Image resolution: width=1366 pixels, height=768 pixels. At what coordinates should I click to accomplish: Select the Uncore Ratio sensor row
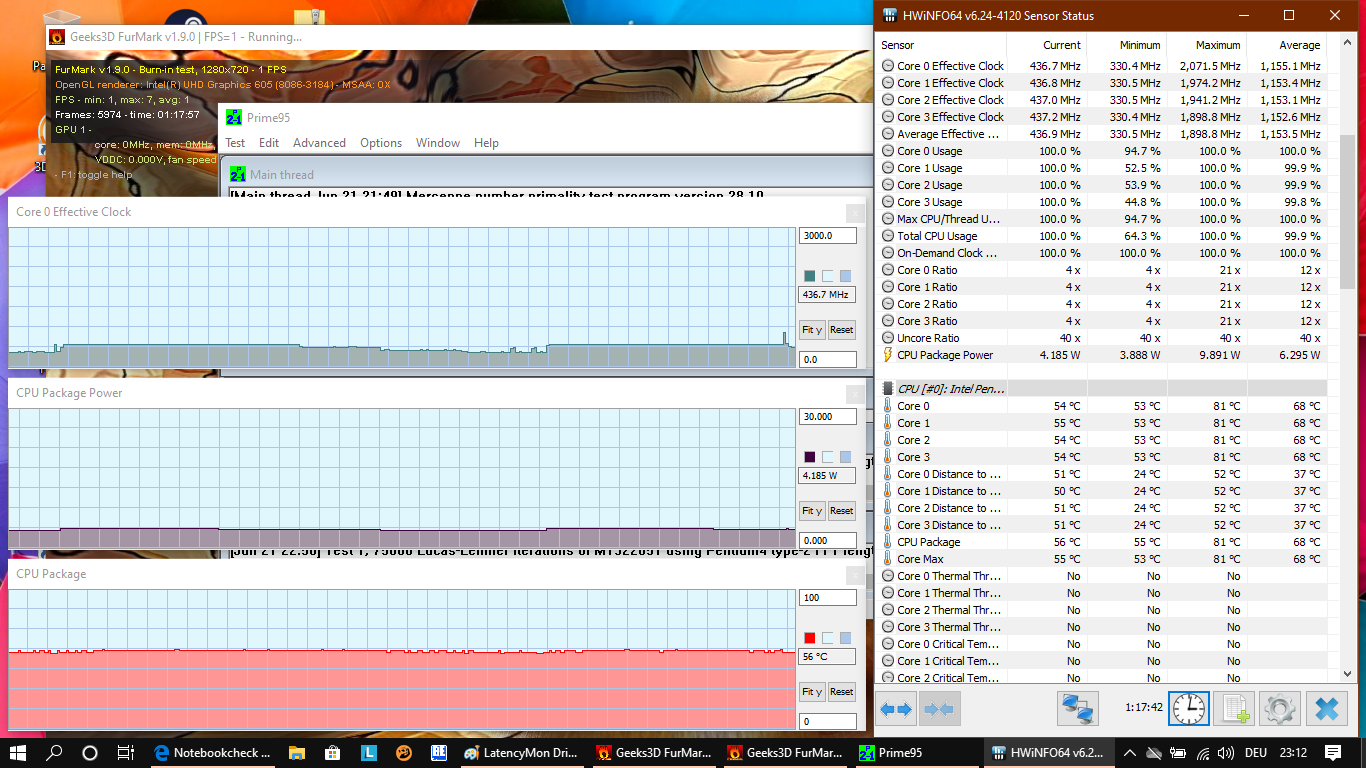[1101, 338]
